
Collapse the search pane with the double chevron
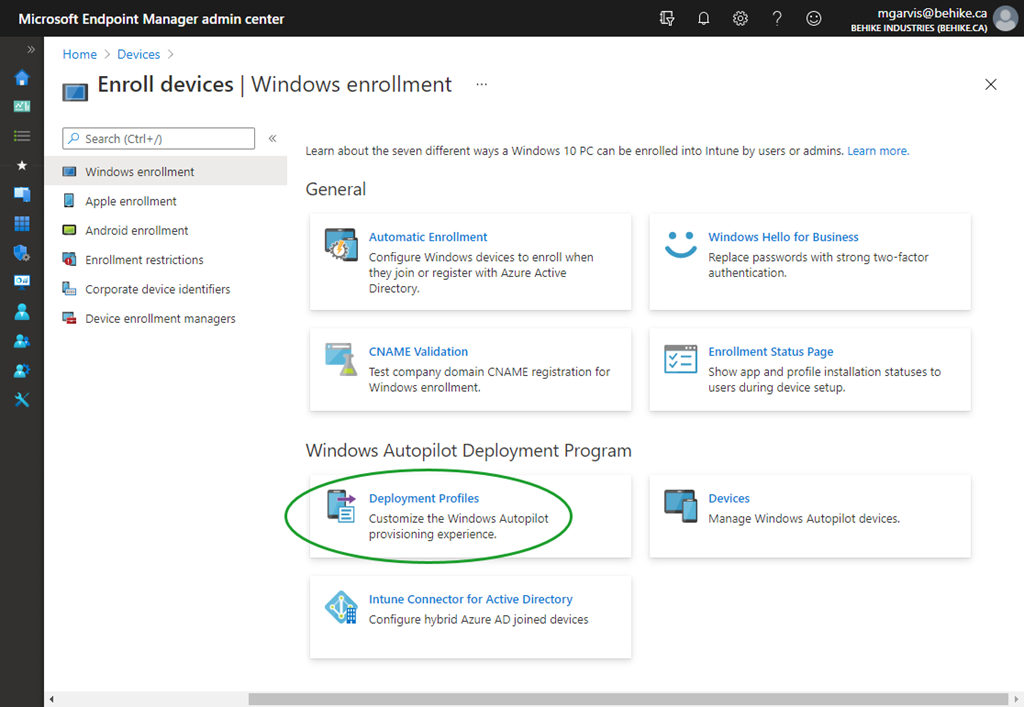[x=272, y=139]
